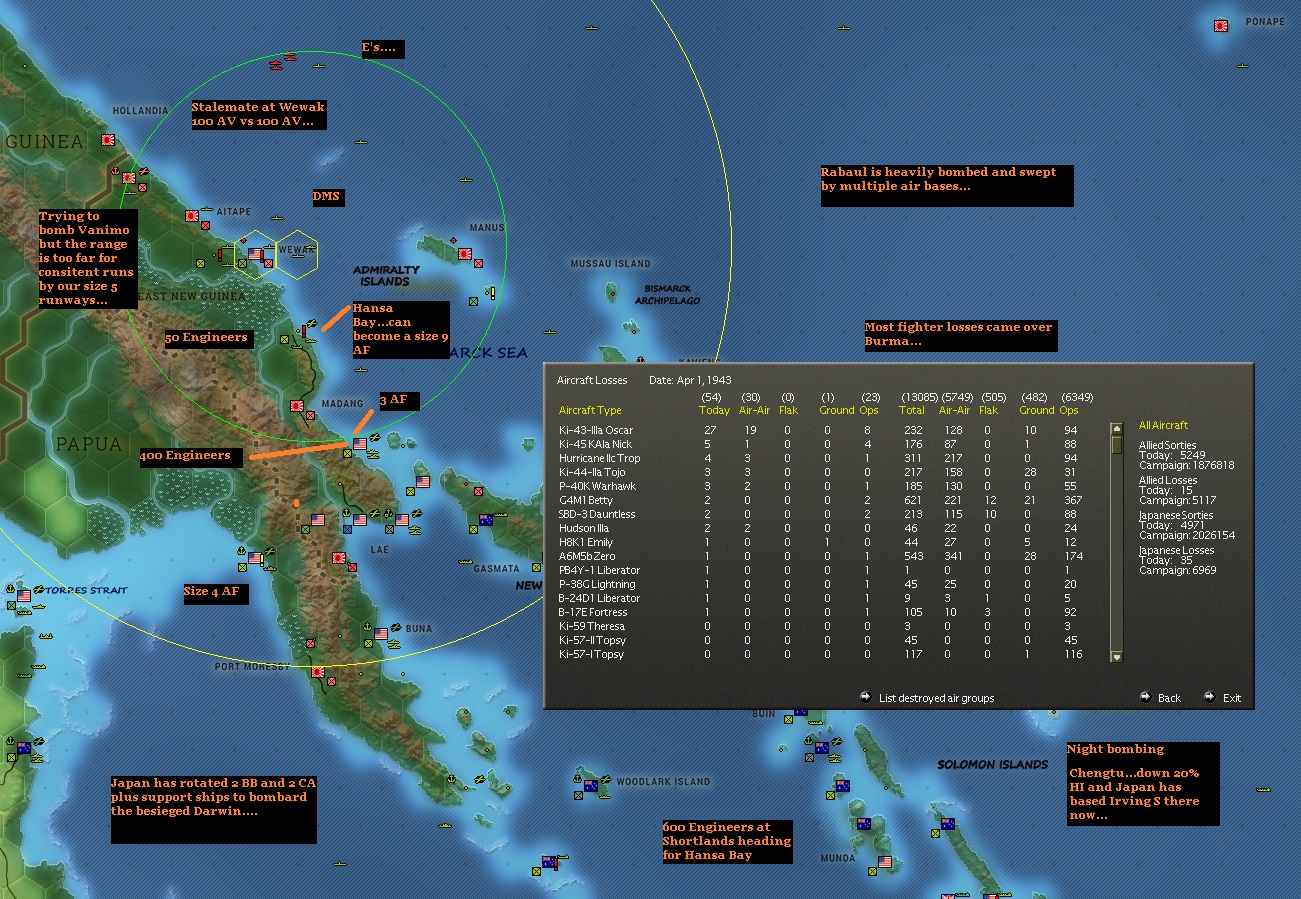Click the losses list scroll-up arrow

(1116, 430)
